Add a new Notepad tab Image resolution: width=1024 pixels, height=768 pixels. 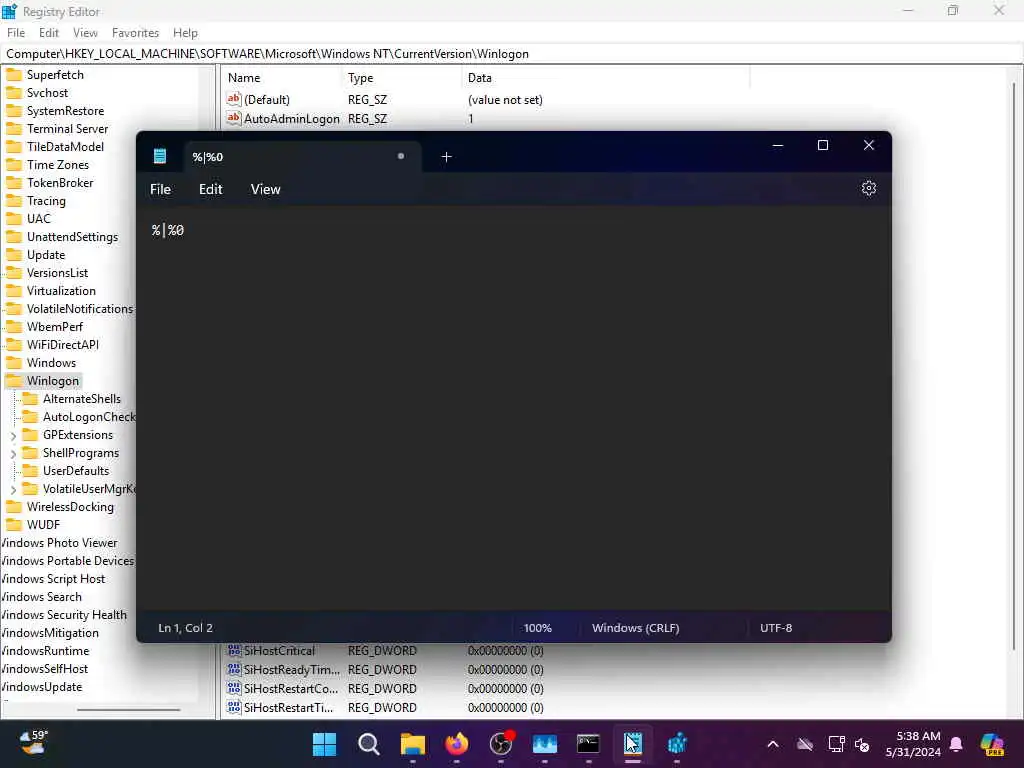click(446, 157)
